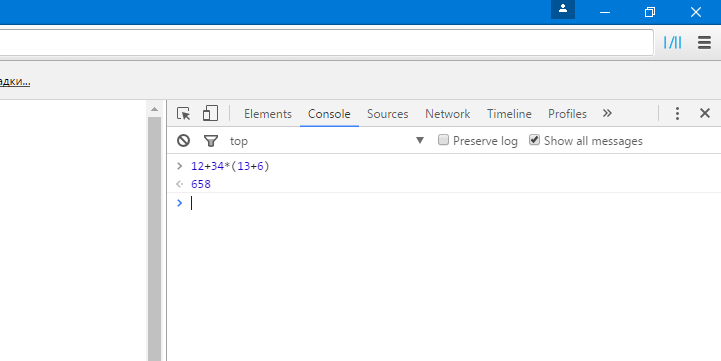Restore down the browser window
Image resolution: width=721 pixels, height=361 pixels.
tap(650, 12)
